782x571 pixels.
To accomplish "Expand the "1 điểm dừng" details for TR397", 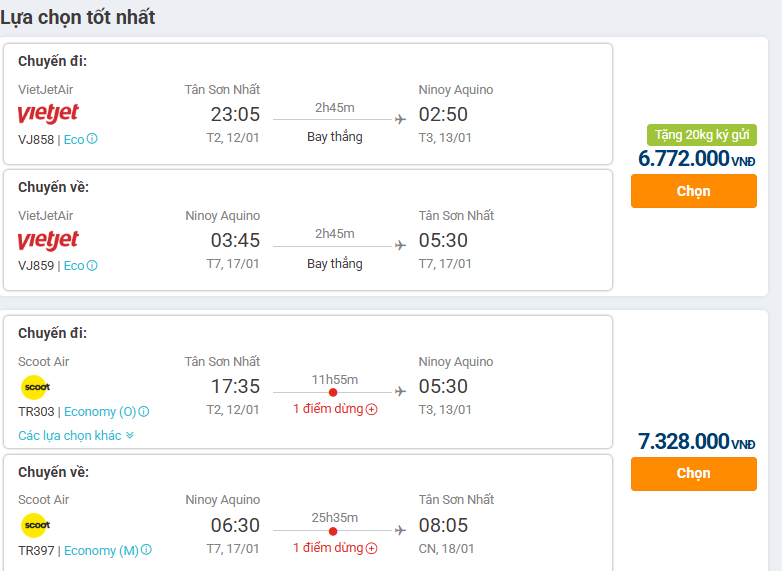I will click(329, 548).
